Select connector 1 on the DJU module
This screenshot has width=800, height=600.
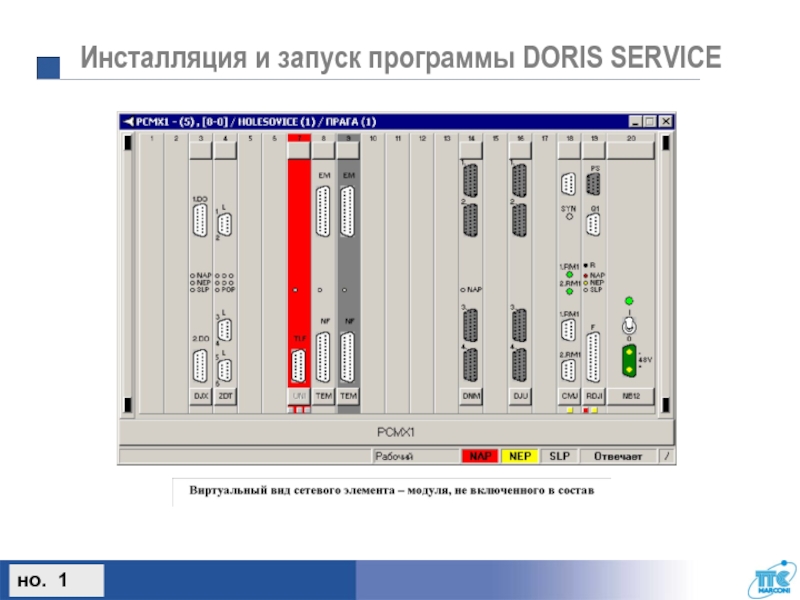pos(519,180)
